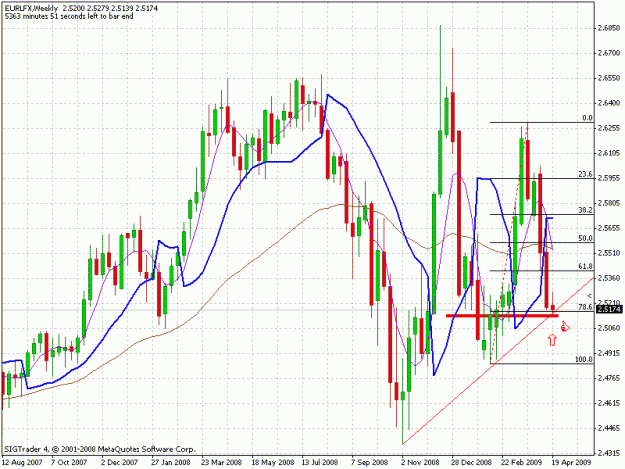Click the 2.5655 price axis label
This screenshot has width=625, height=469.
point(609,228)
